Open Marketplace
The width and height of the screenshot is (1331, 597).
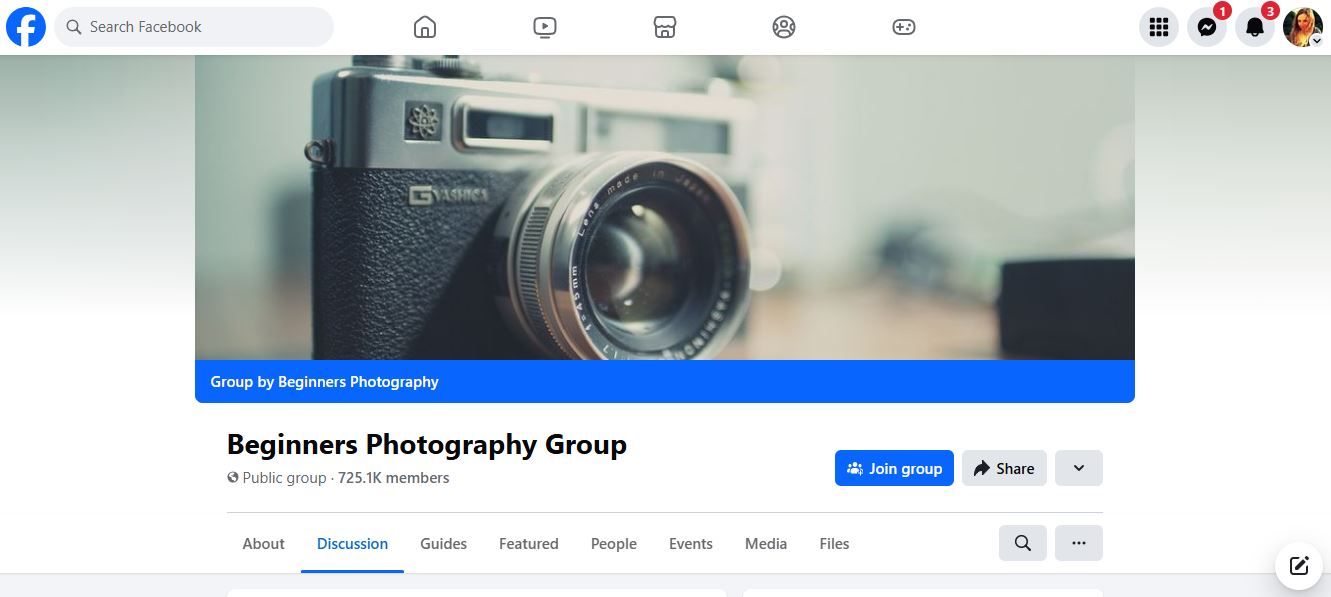pyautogui.click(x=664, y=27)
